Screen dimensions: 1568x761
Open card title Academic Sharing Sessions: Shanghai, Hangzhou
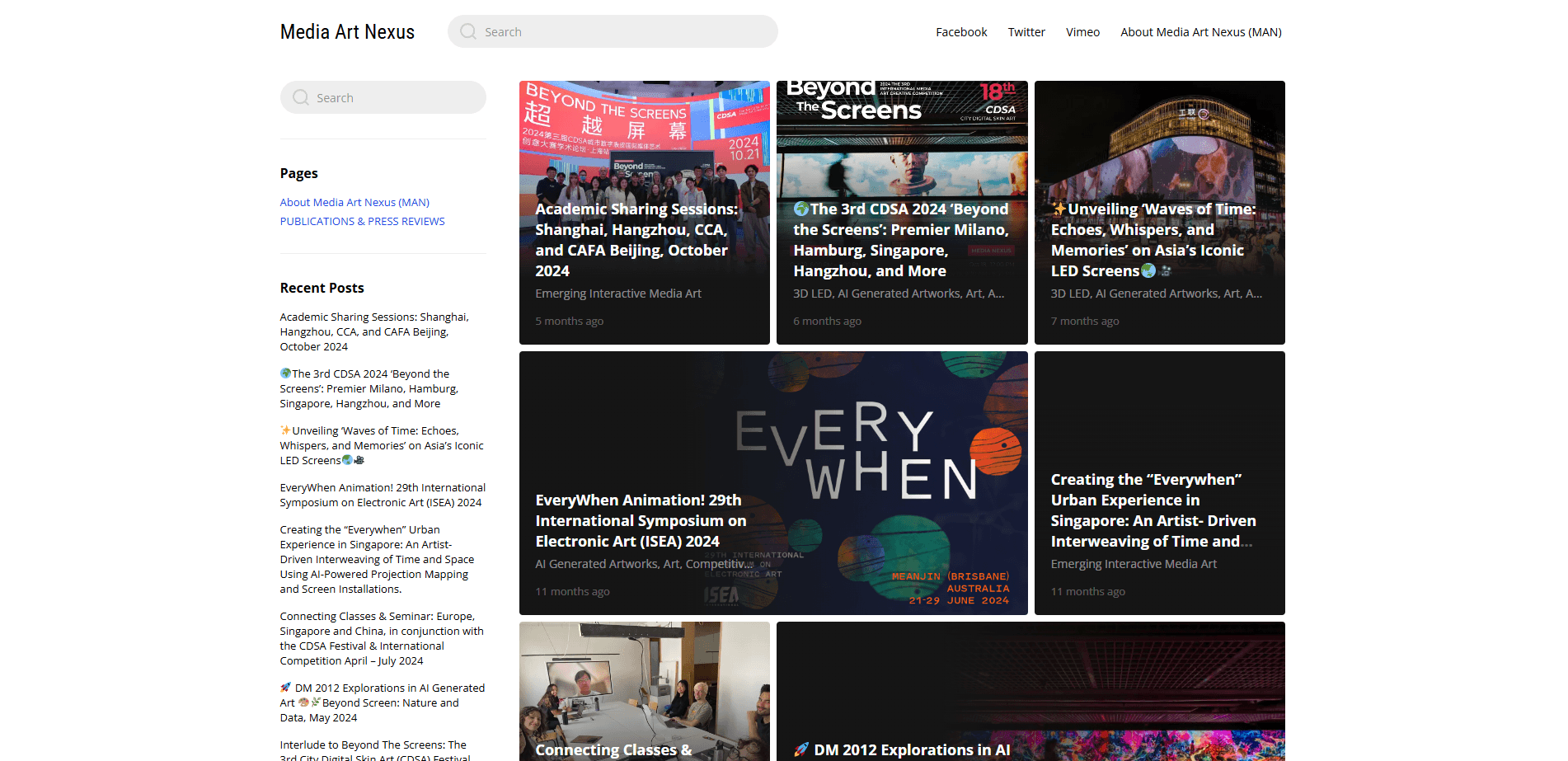[636, 240]
